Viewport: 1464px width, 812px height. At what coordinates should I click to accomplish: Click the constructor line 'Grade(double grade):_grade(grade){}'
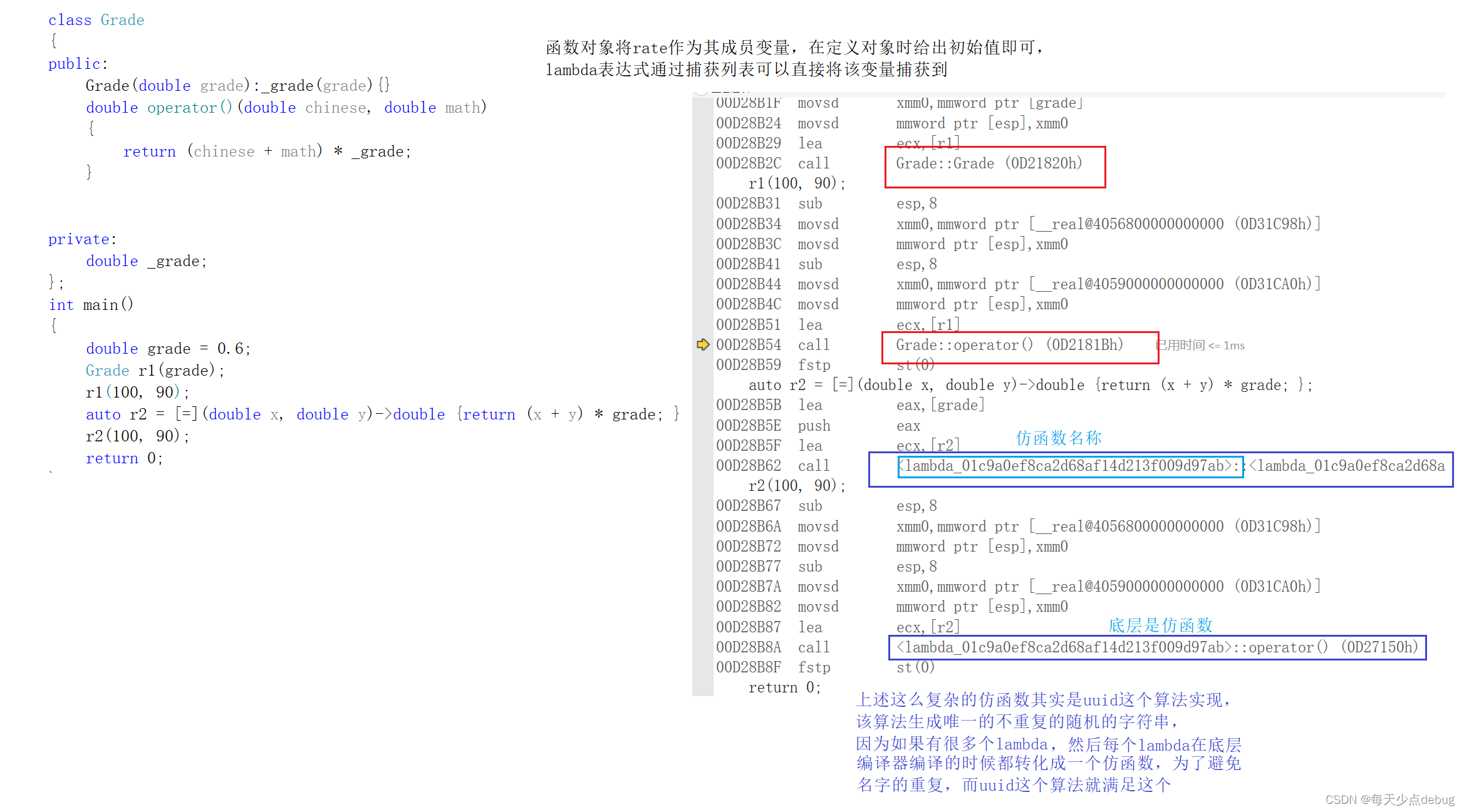click(238, 85)
